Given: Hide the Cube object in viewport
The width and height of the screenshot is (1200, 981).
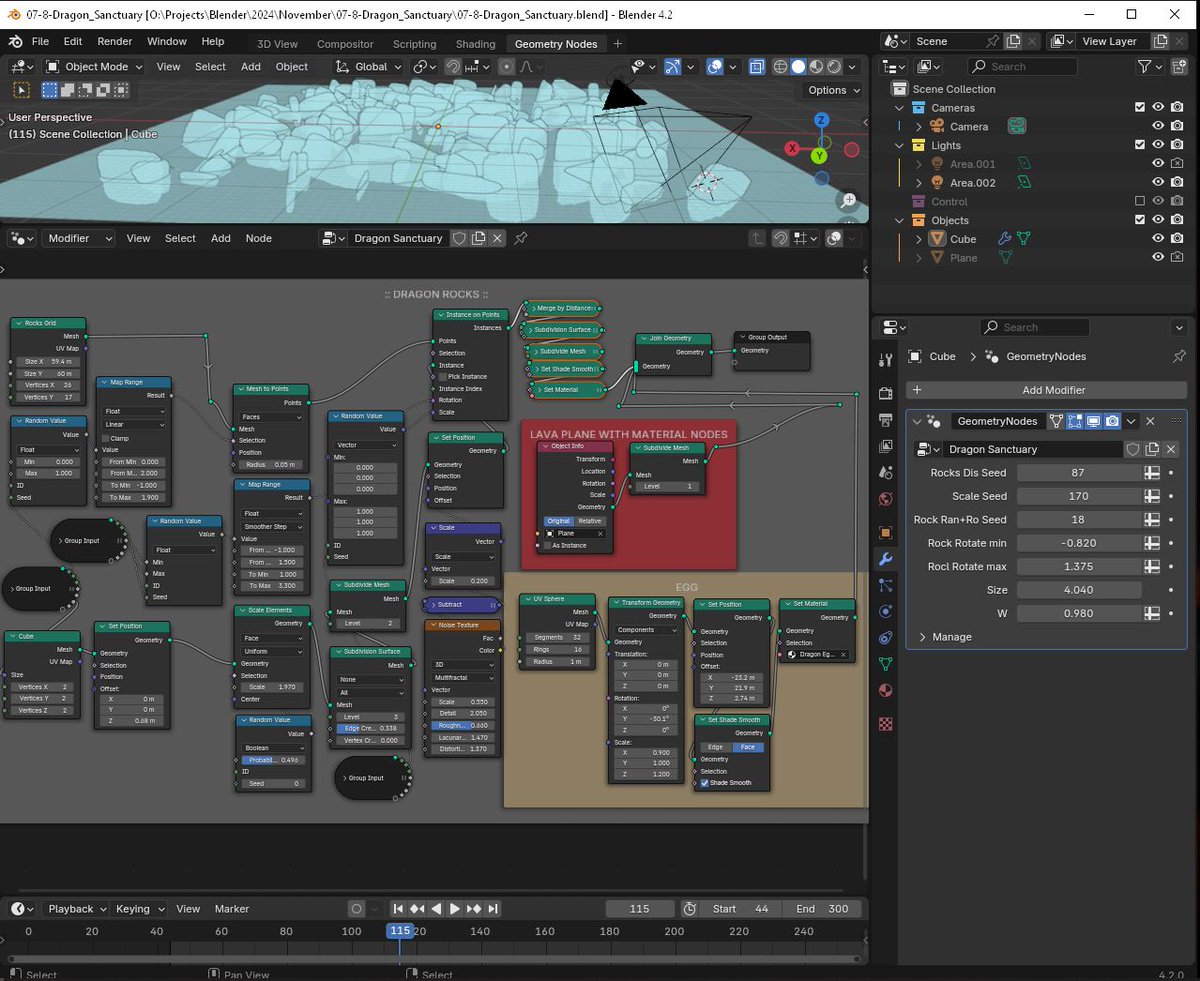Looking at the screenshot, I should coord(1158,239).
